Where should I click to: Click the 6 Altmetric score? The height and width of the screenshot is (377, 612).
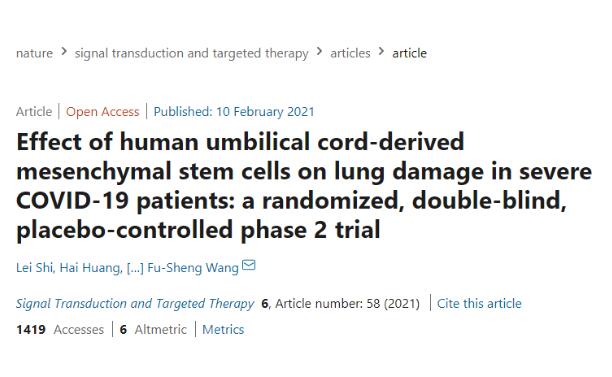tap(153, 330)
